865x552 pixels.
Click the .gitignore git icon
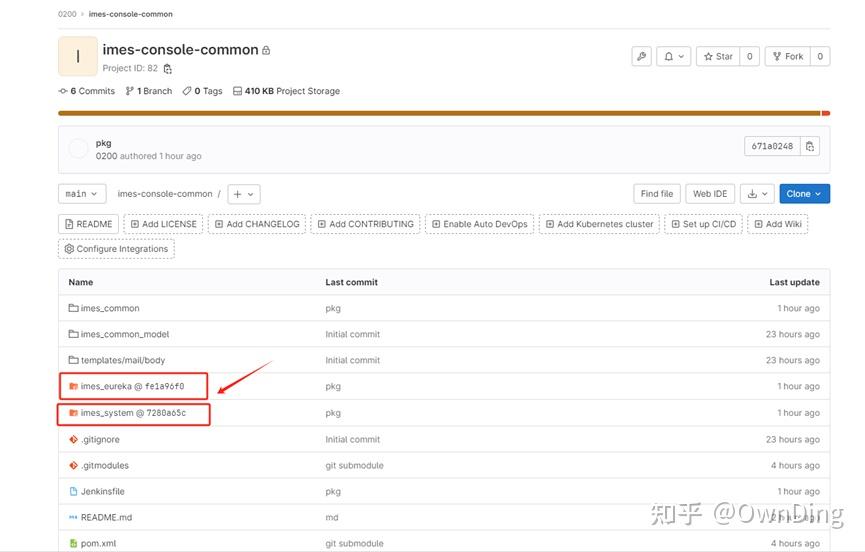73,440
